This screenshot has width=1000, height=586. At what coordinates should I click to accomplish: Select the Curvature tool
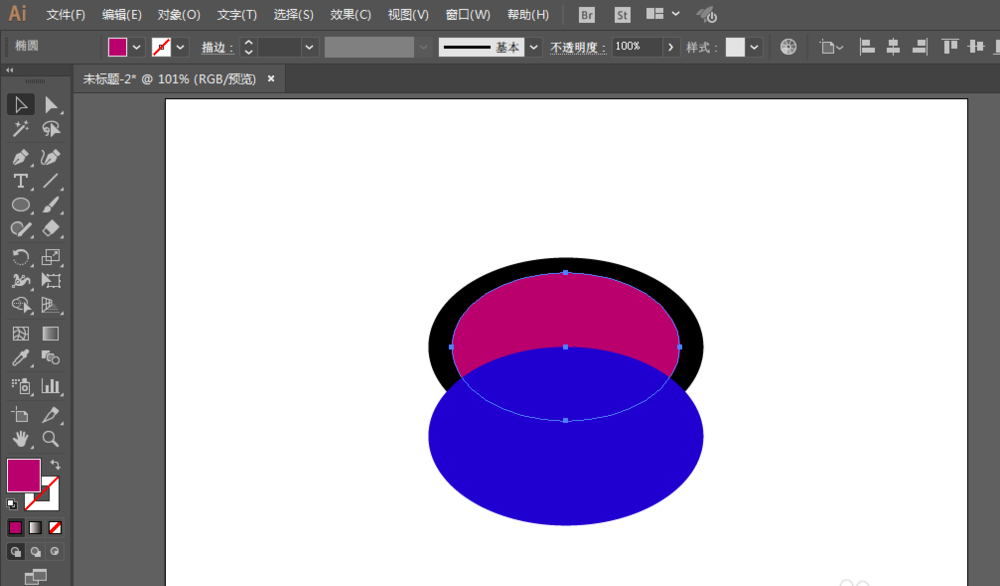tap(50, 157)
